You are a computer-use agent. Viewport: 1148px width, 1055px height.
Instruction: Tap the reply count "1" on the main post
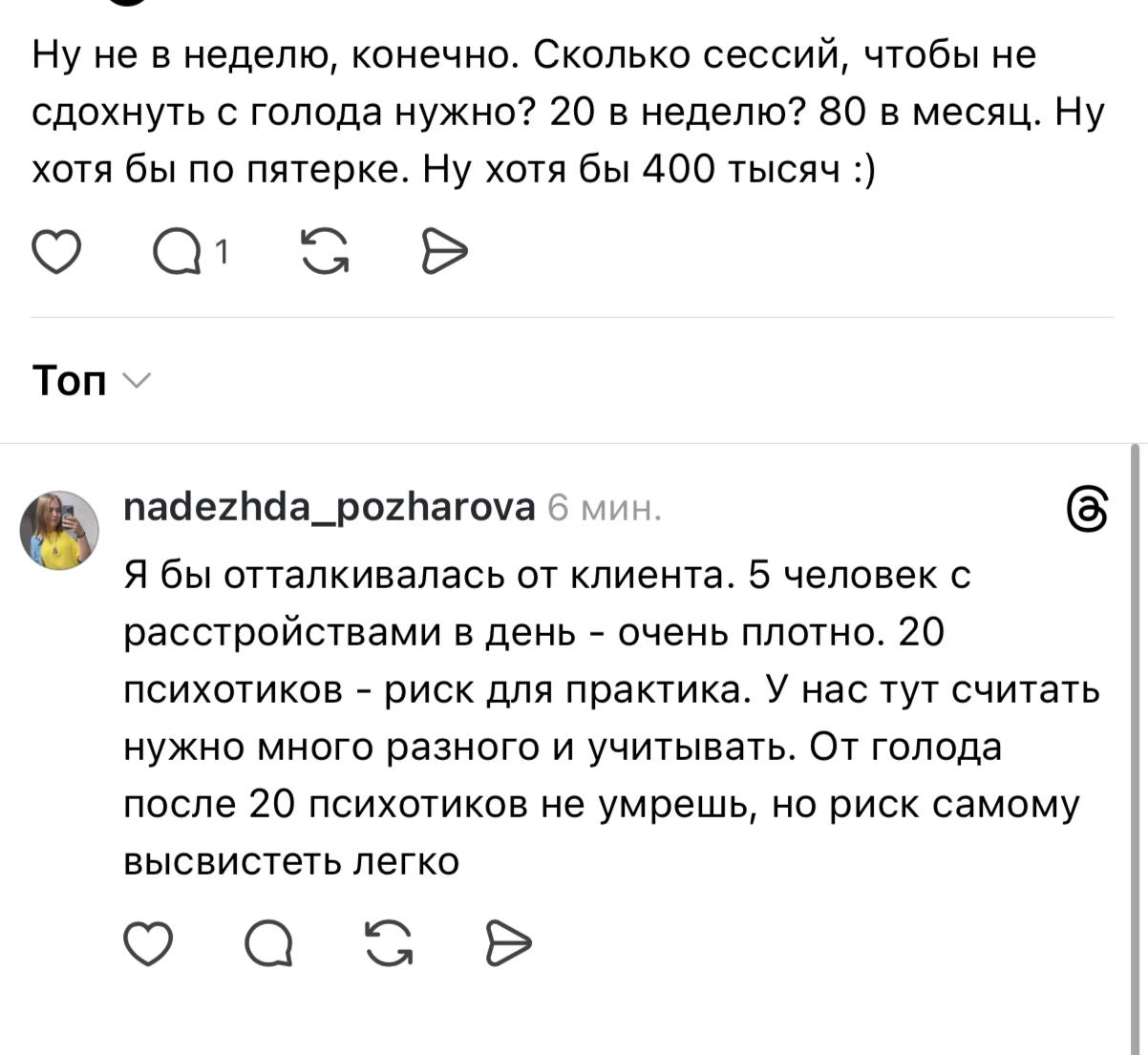(x=222, y=252)
